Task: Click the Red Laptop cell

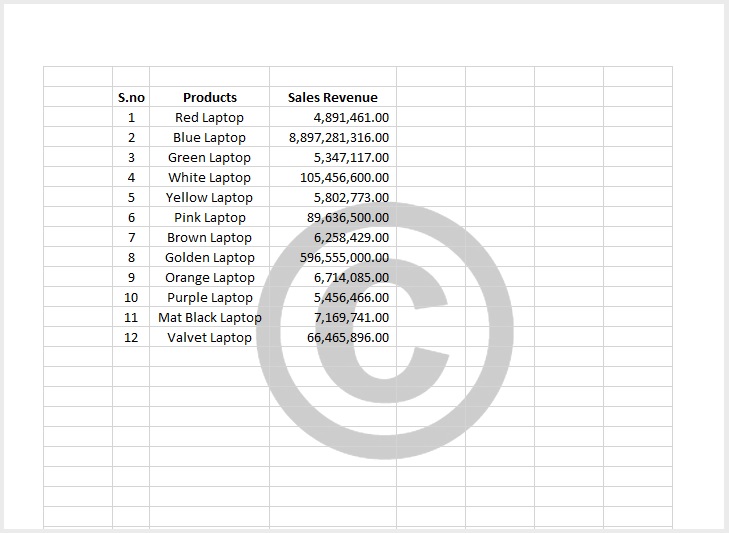Action: [x=210, y=117]
